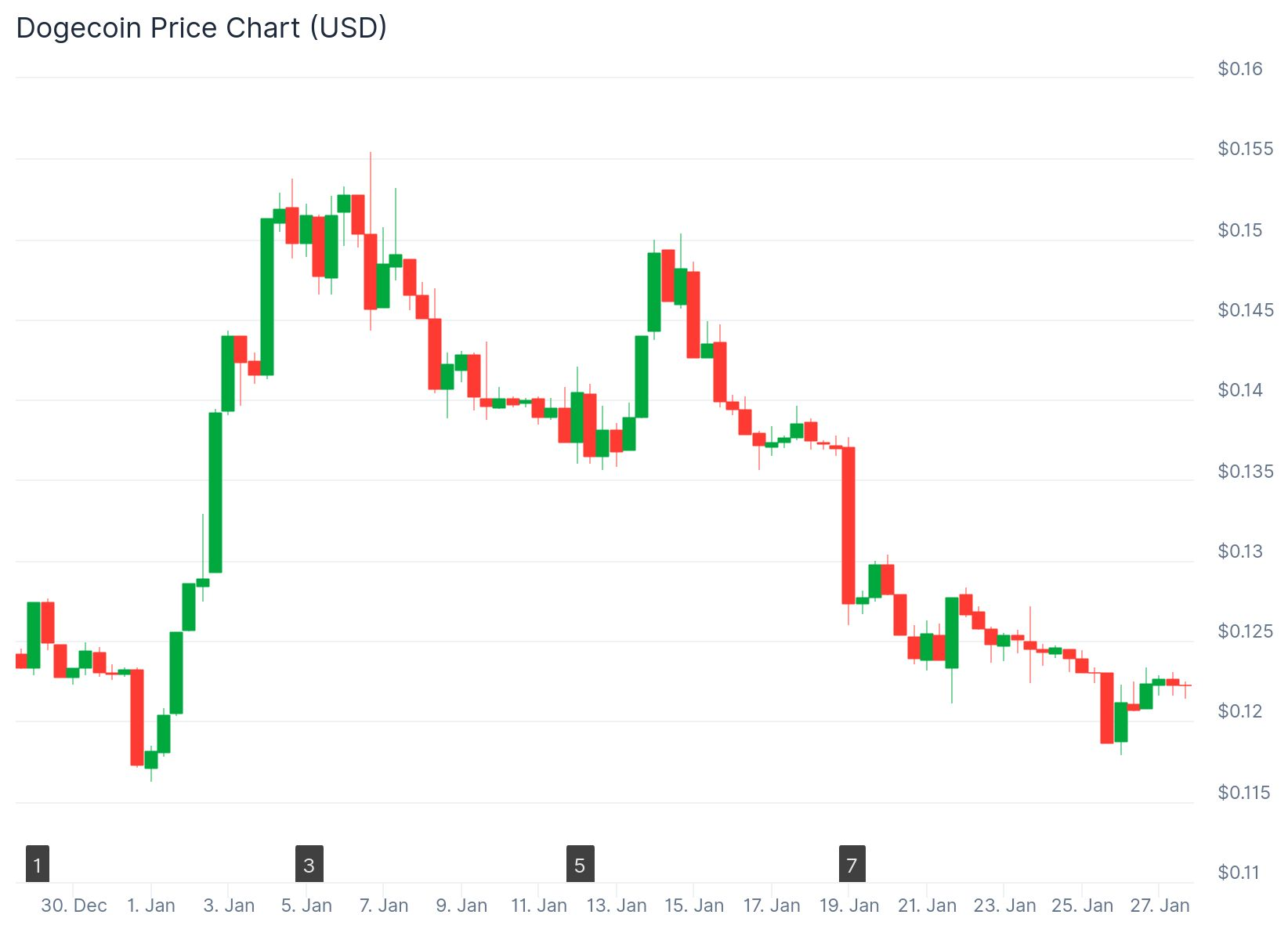Click the $0.155 price axis label

(1245, 149)
